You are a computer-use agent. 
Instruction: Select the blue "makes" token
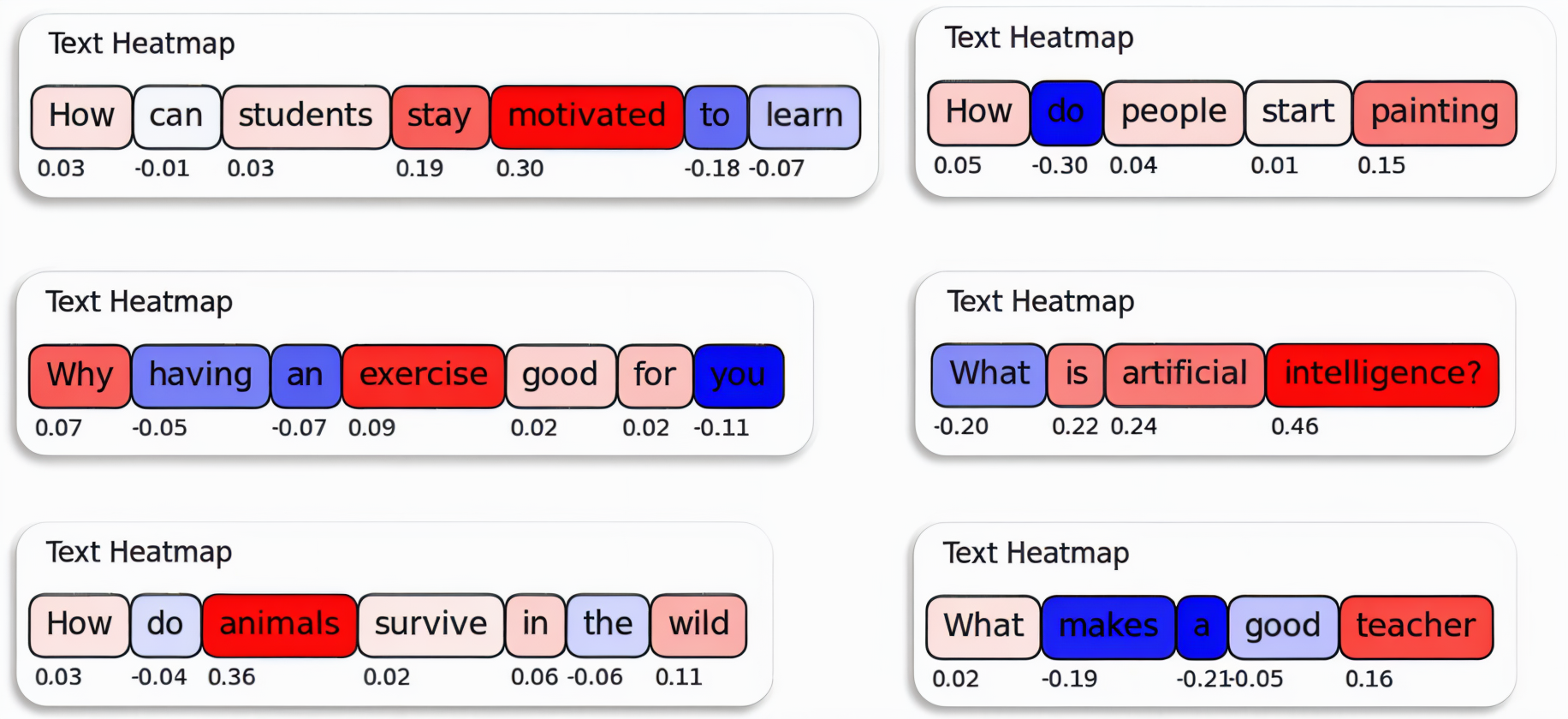pos(1108,627)
